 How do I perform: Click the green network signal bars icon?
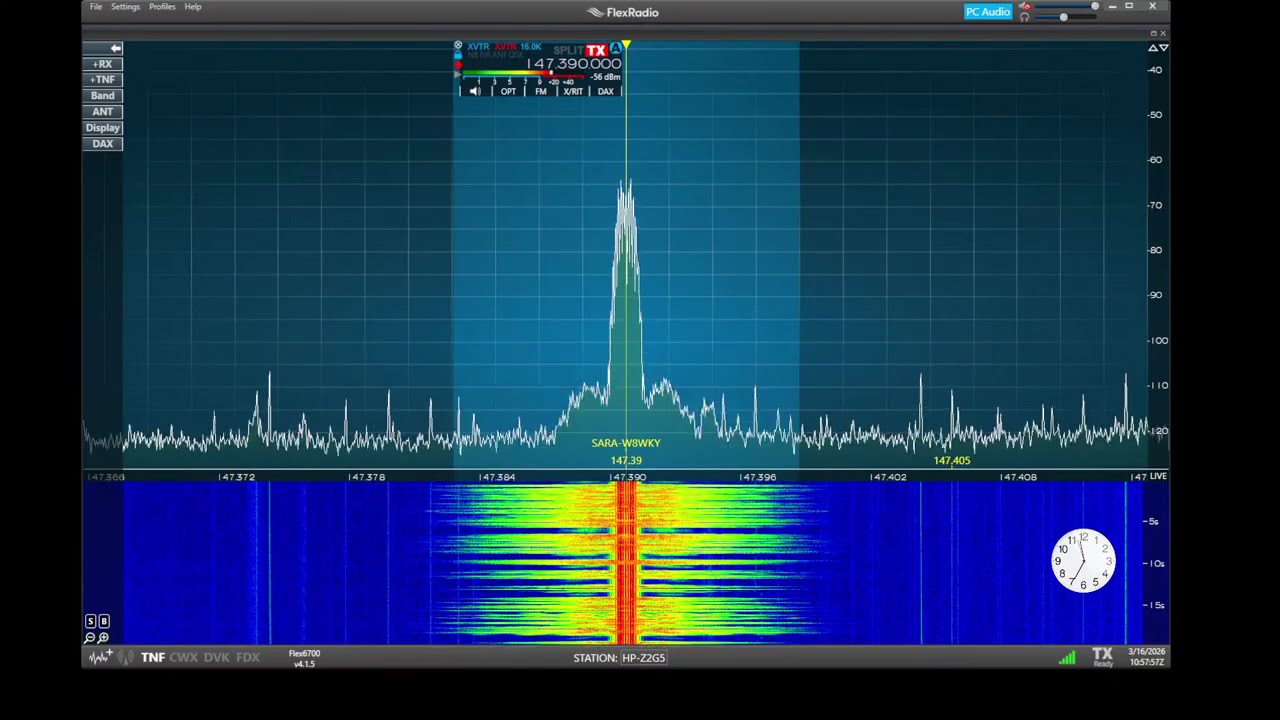click(1067, 657)
